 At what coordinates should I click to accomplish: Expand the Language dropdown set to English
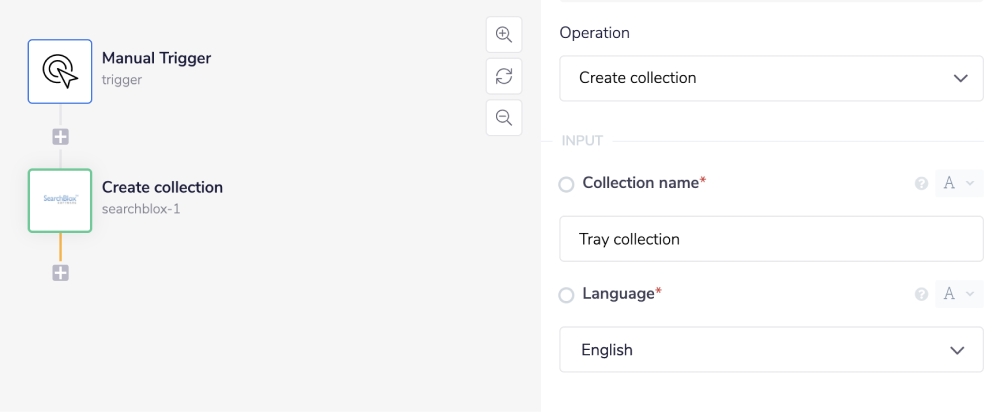point(771,350)
